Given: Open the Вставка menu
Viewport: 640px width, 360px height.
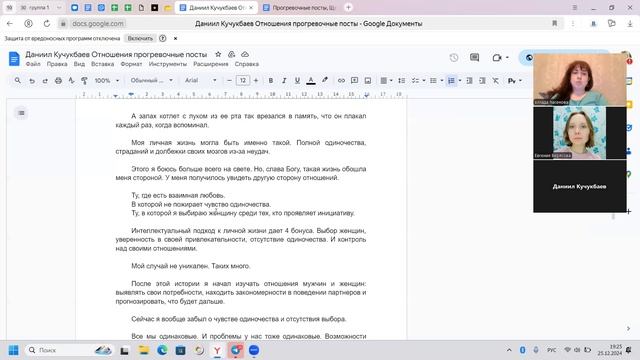Looking at the screenshot, I should [x=102, y=64].
